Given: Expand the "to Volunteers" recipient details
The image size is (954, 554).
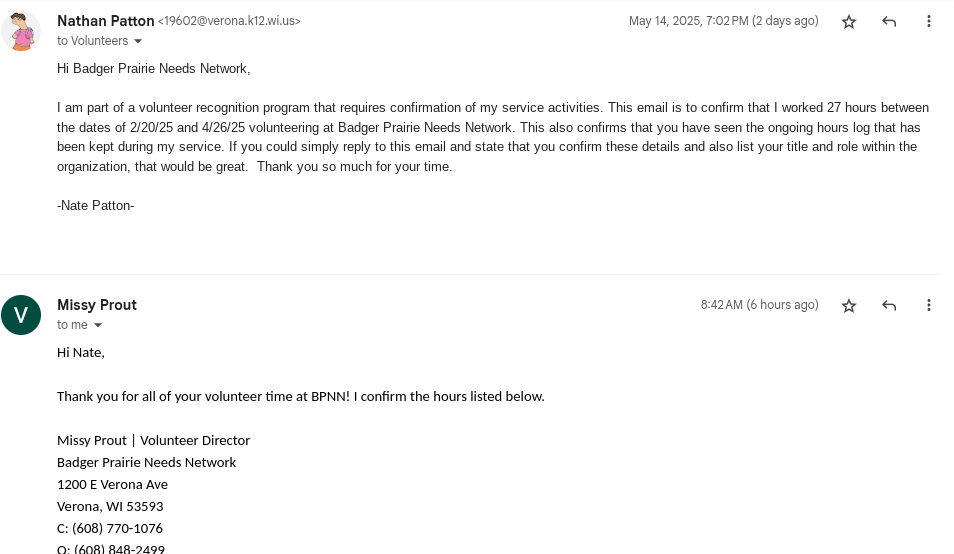Looking at the screenshot, I should (138, 42).
